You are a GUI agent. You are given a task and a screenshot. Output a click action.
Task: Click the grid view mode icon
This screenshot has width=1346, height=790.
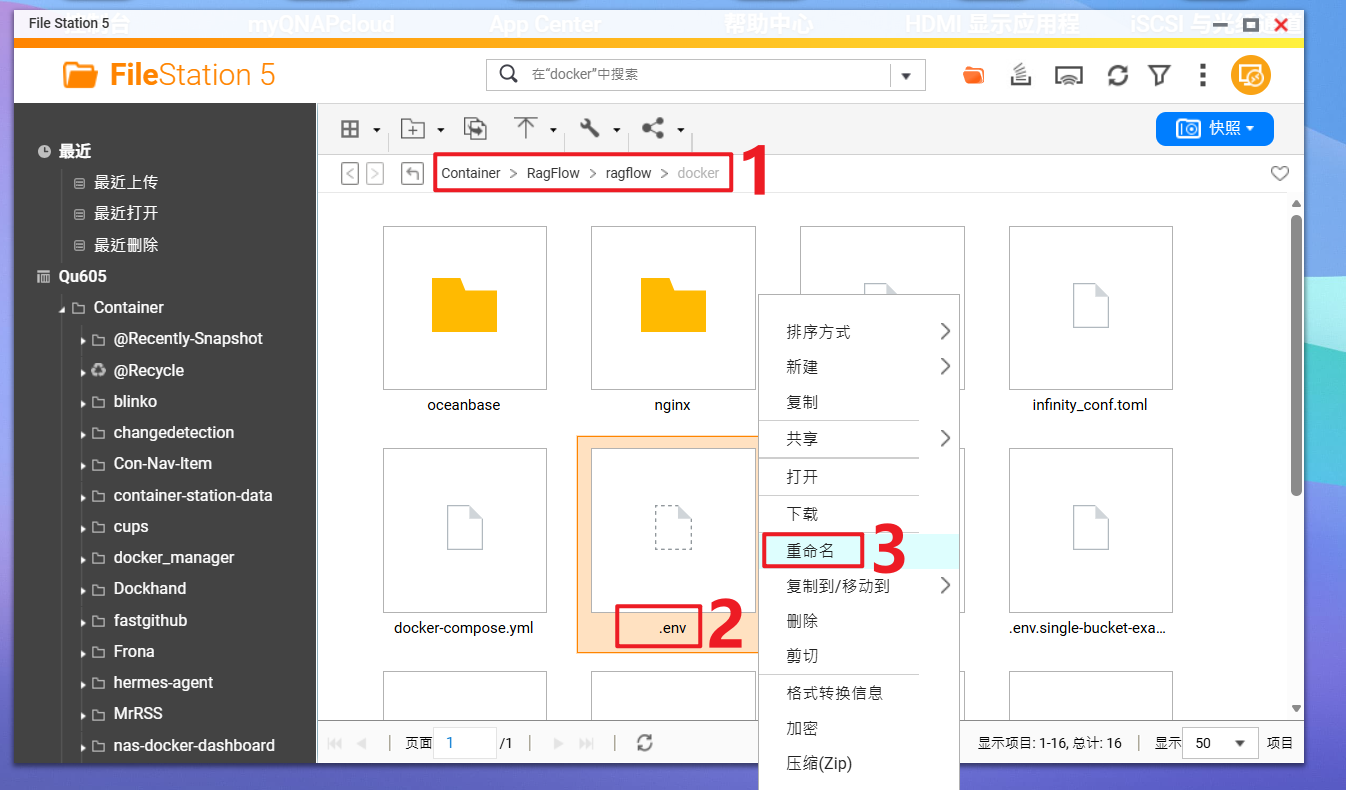350,129
